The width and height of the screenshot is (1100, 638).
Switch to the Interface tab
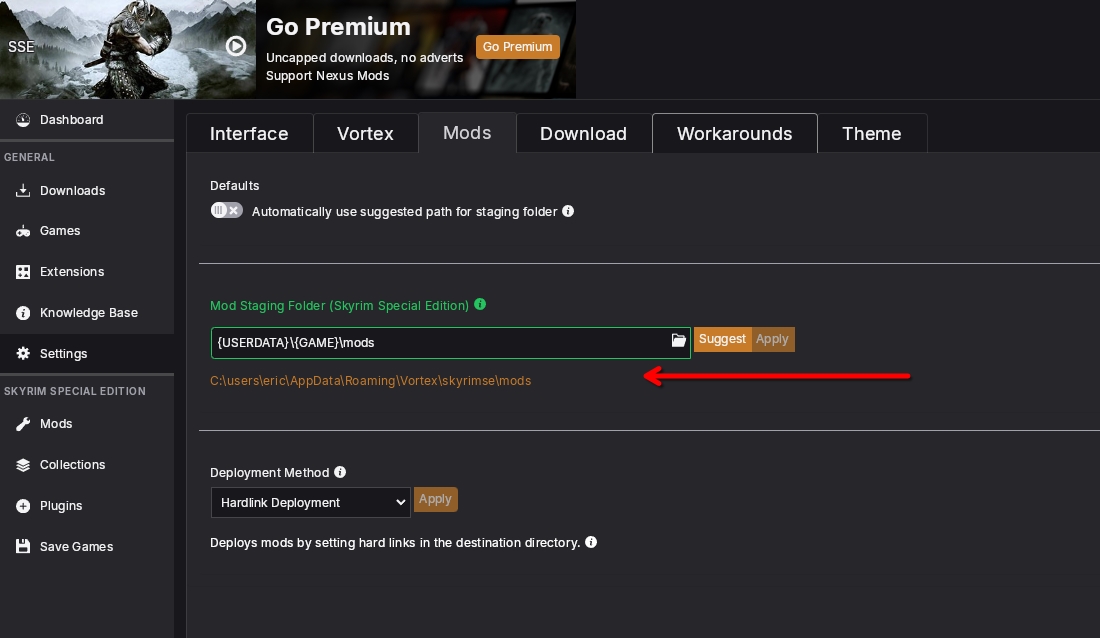[x=249, y=133]
